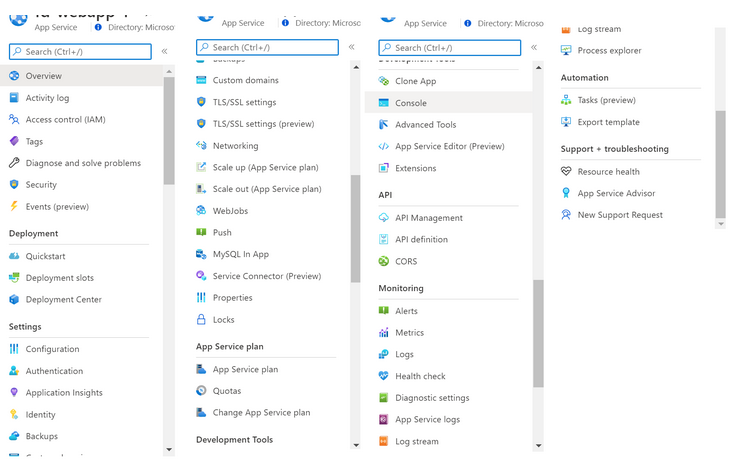The image size is (752, 470).
Task: Click the App Service Editor code icon
Action: [x=384, y=146]
